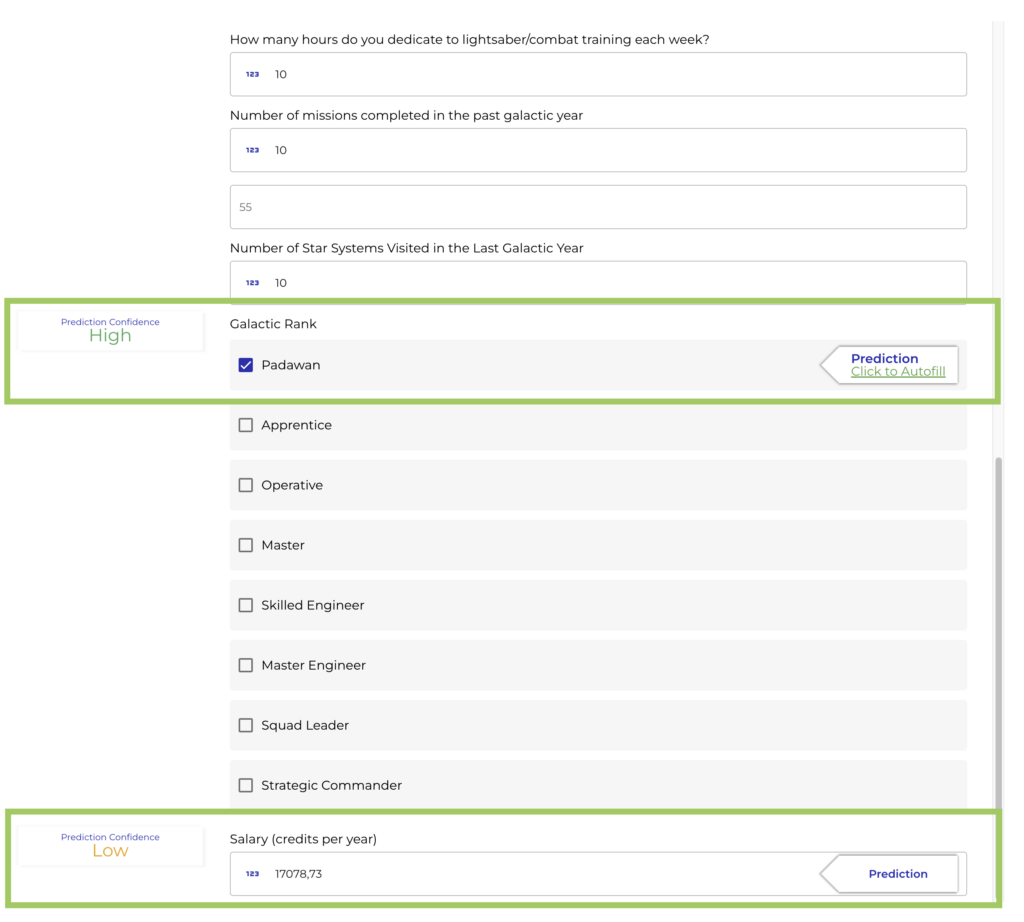Click the Low prediction confidence badge
The width and height of the screenshot is (1024, 922).
[110, 845]
